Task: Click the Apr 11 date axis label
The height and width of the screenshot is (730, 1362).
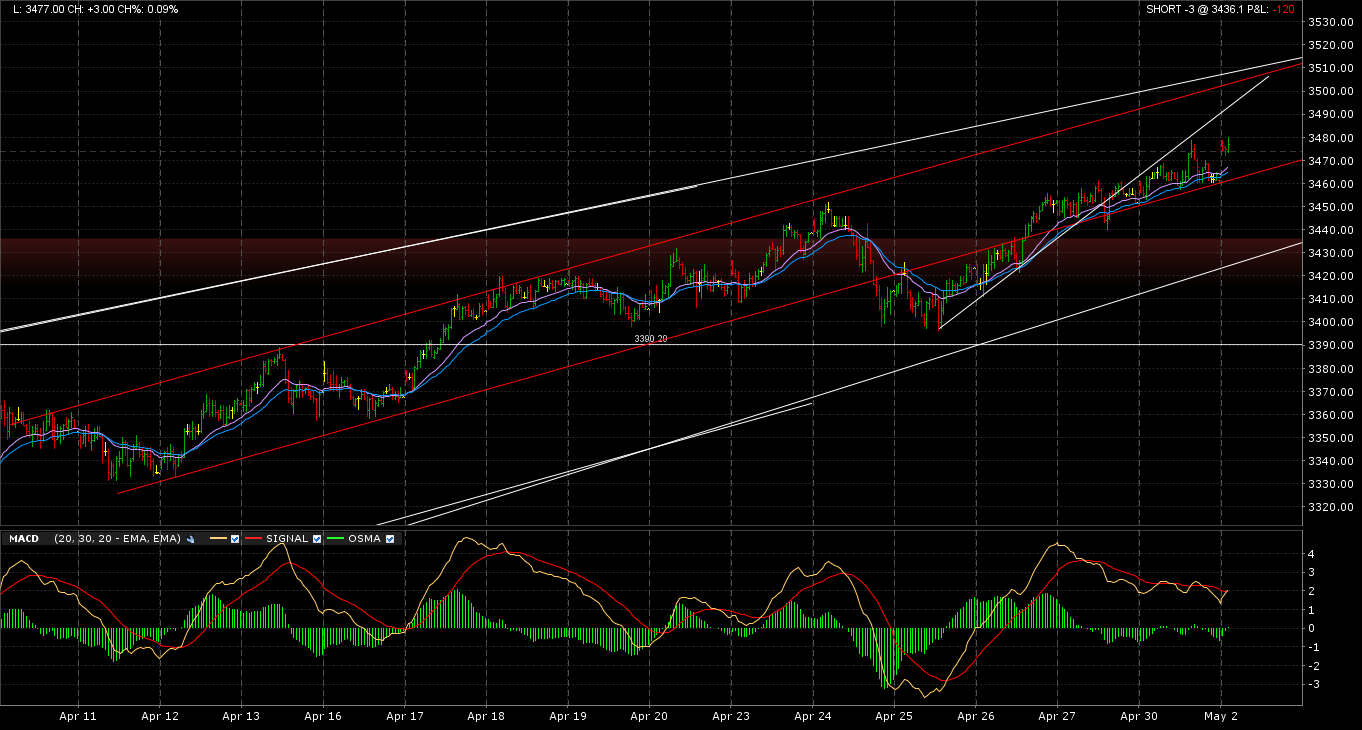Action: point(78,717)
